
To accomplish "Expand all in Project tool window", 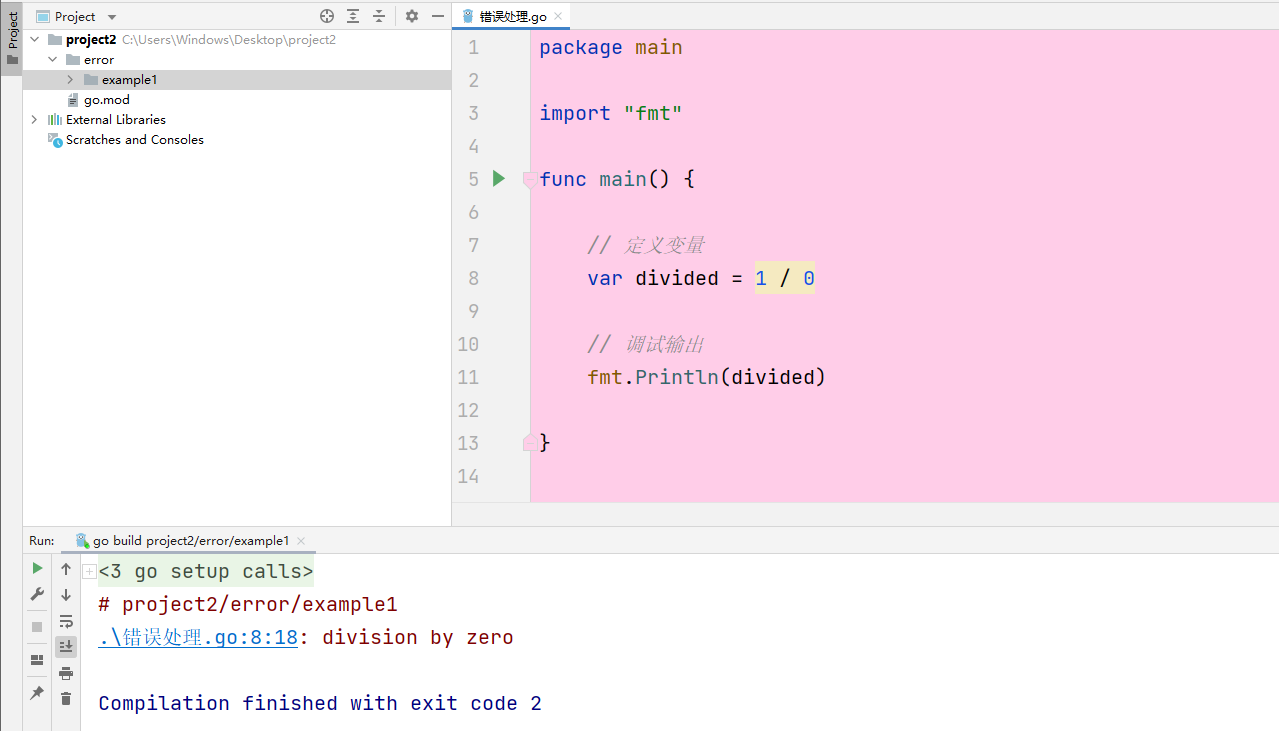I will [353, 16].
